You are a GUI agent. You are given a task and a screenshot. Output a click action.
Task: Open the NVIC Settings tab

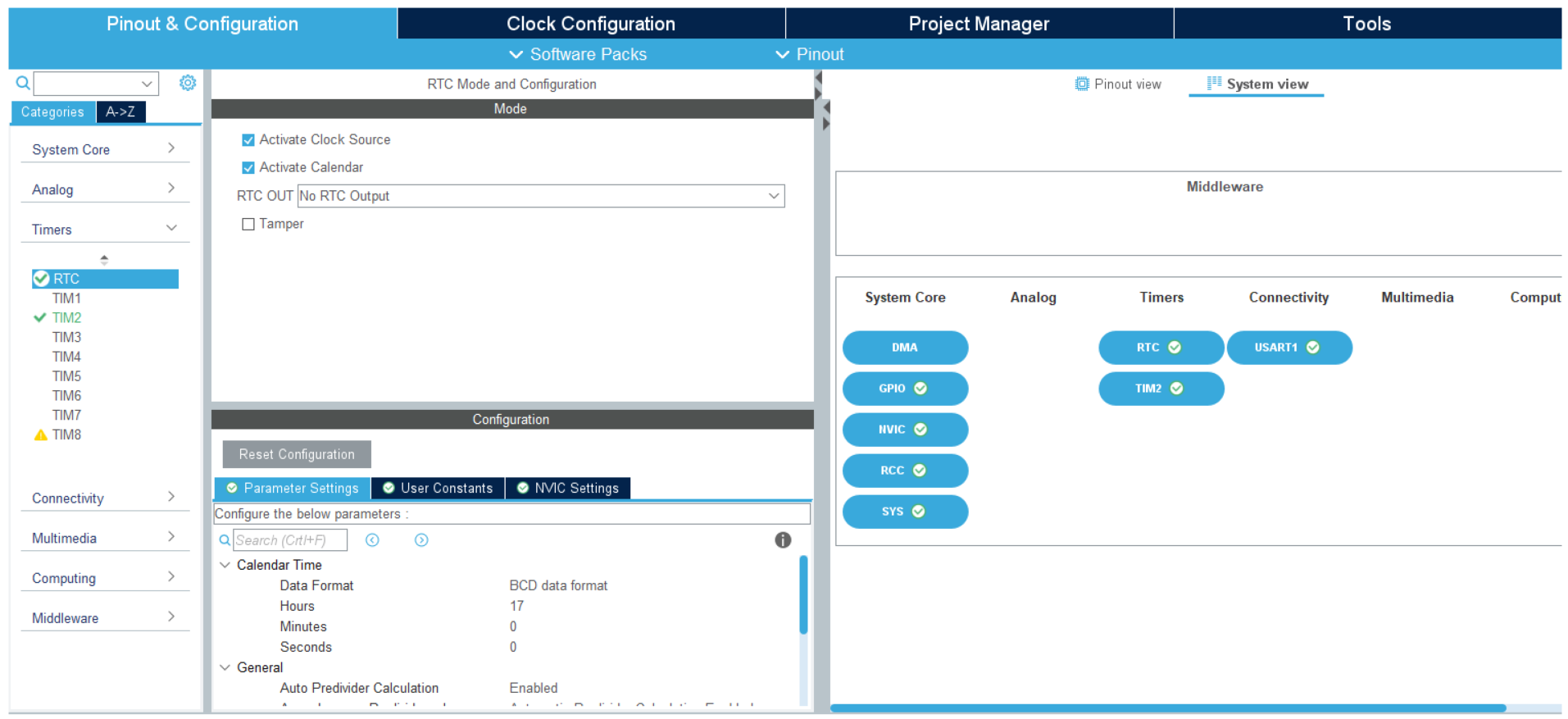point(568,489)
